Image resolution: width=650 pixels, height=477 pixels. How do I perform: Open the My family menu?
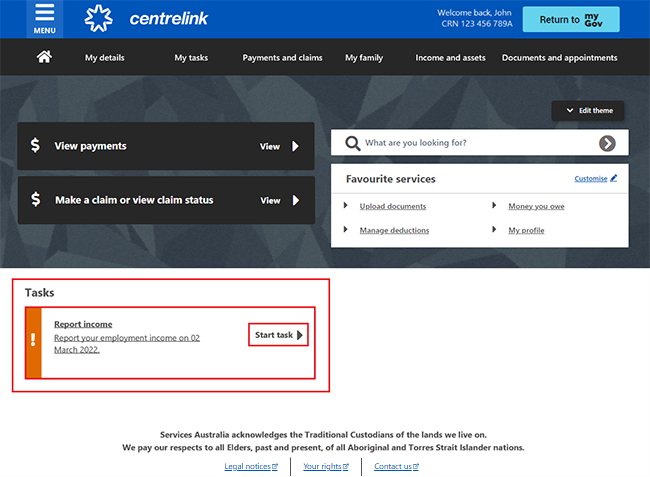[x=364, y=58]
